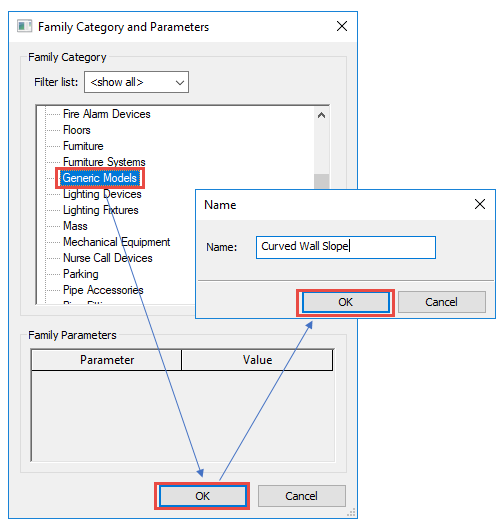The image size is (502, 525).
Task: Select Lighting Fixtures category
Action: [100, 210]
